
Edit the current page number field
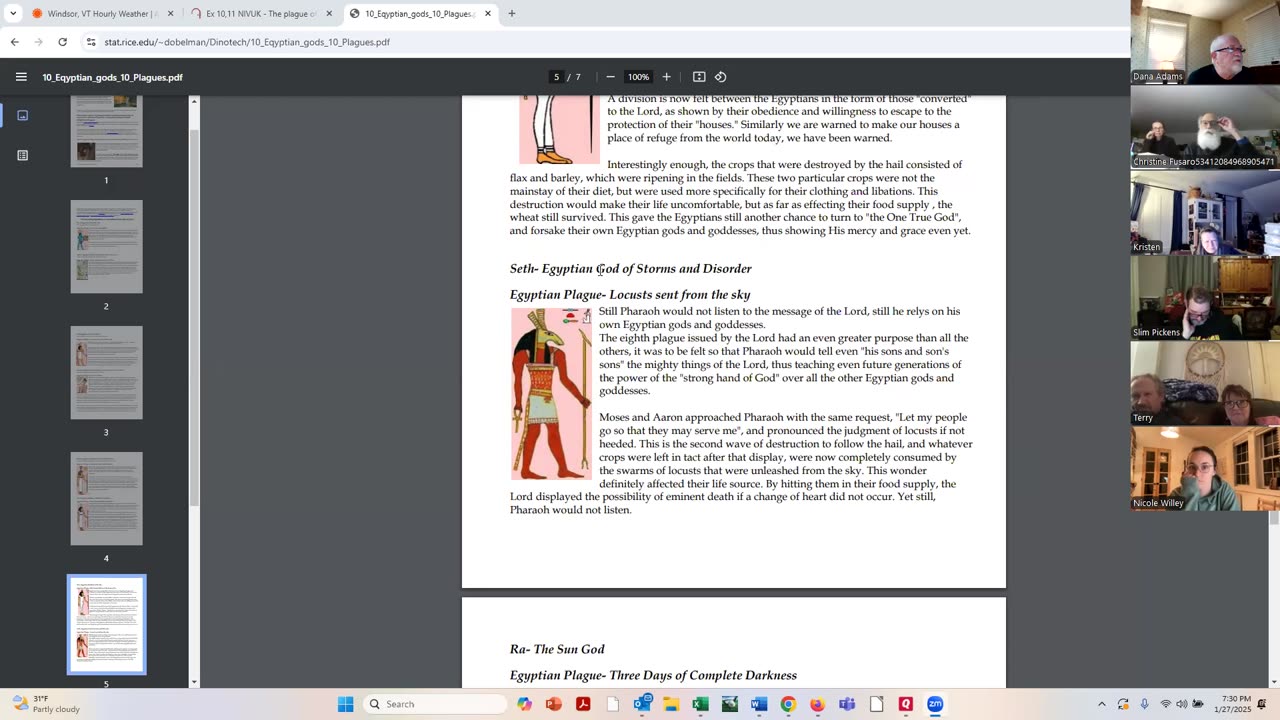click(x=556, y=77)
